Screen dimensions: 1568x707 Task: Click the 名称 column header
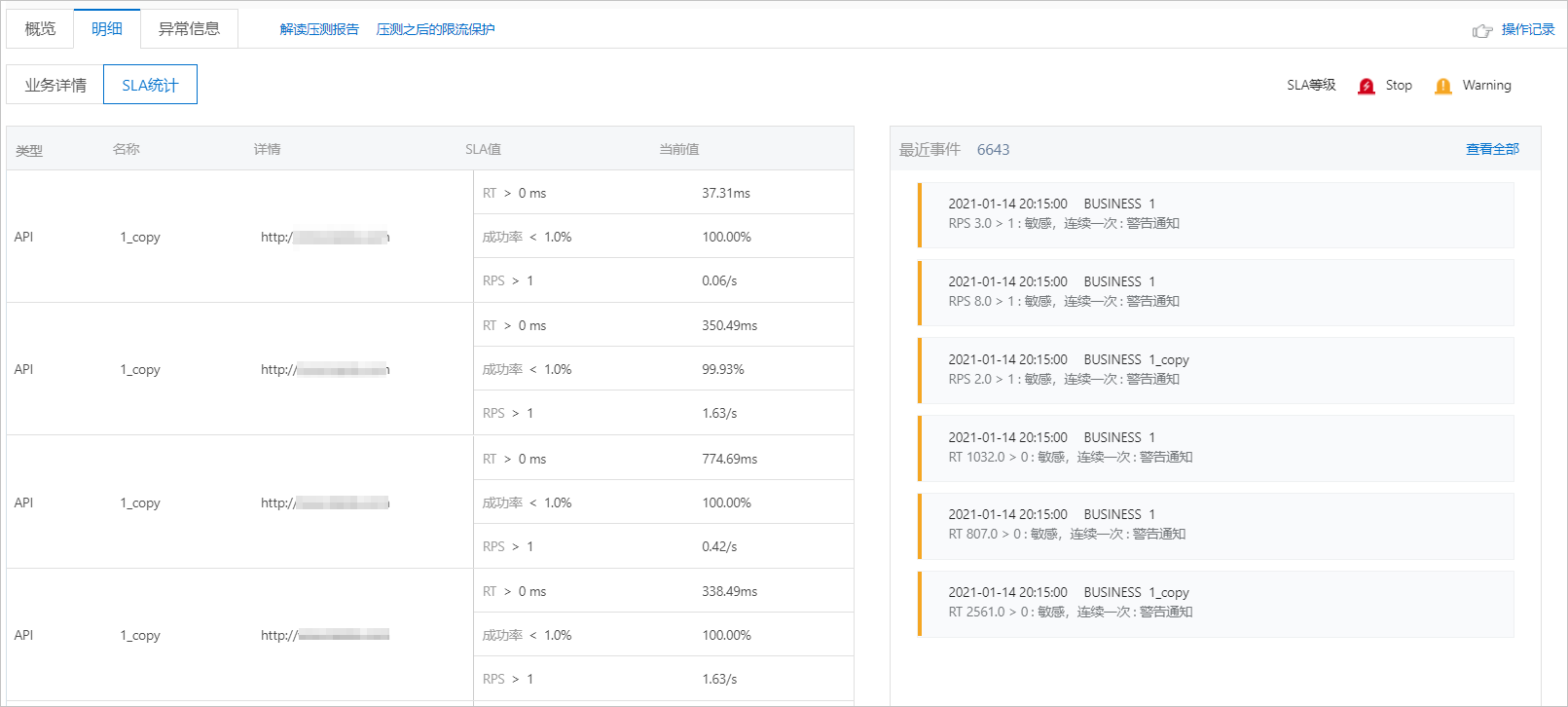(x=127, y=149)
